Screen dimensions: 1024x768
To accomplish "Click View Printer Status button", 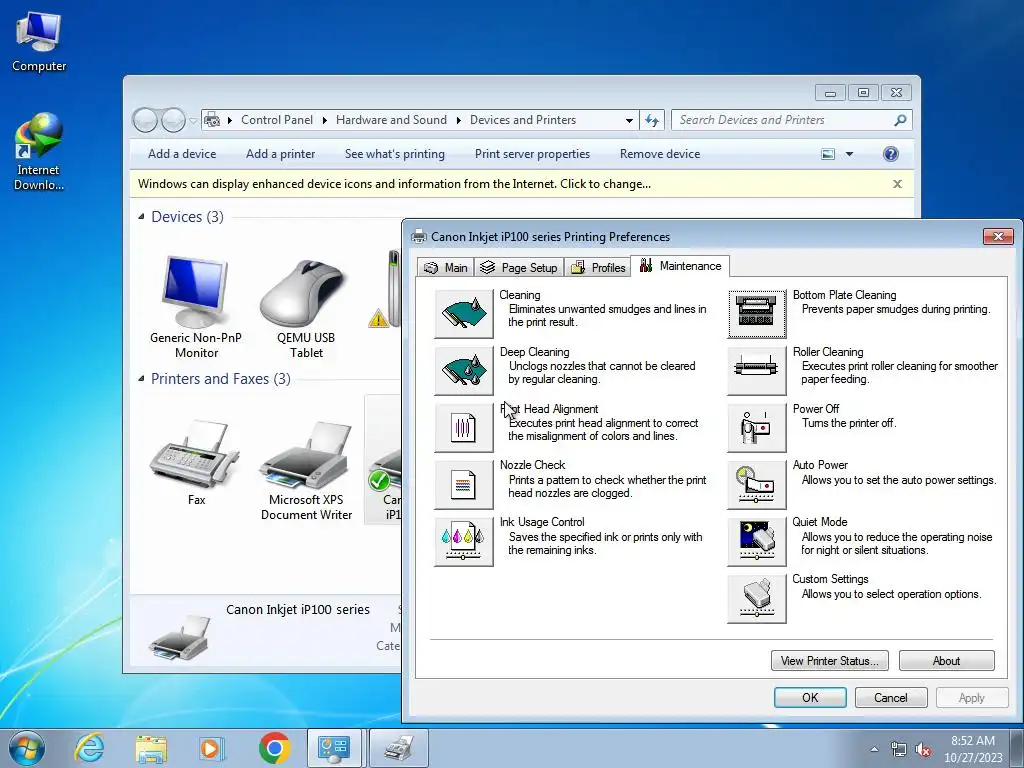I will tap(829, 661).
